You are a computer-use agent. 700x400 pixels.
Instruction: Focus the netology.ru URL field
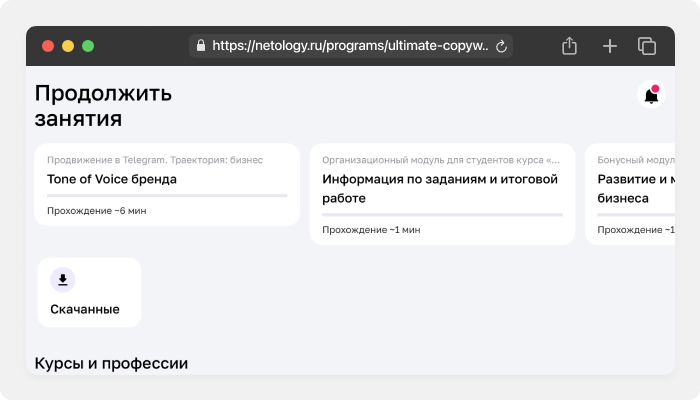[350, 46]
